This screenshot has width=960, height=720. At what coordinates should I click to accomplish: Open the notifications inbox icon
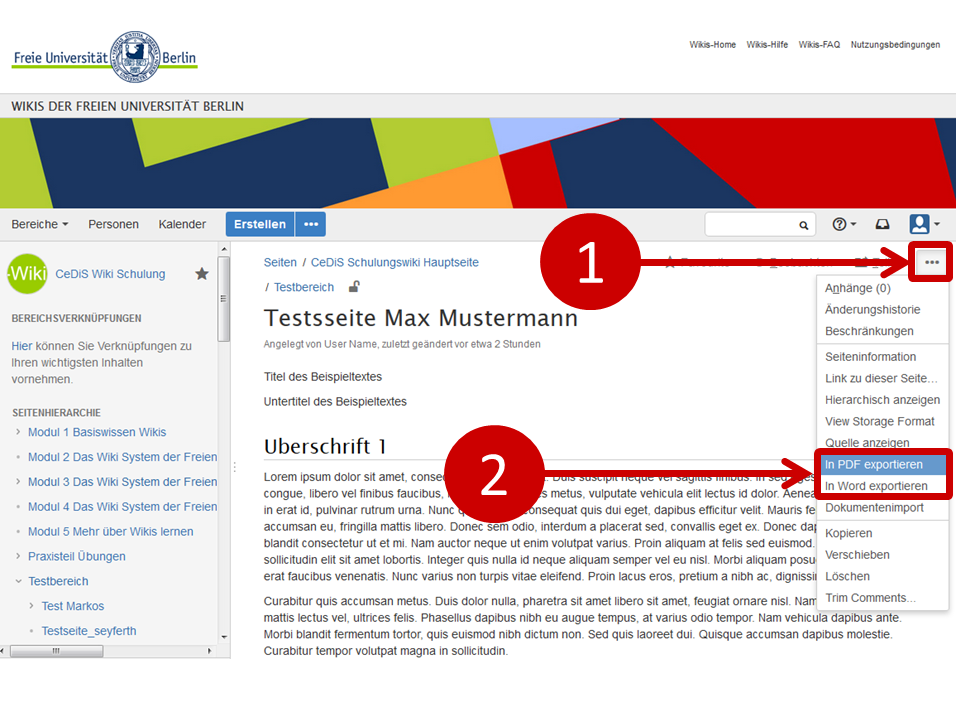pyautogui.click(x=882, y=224)
